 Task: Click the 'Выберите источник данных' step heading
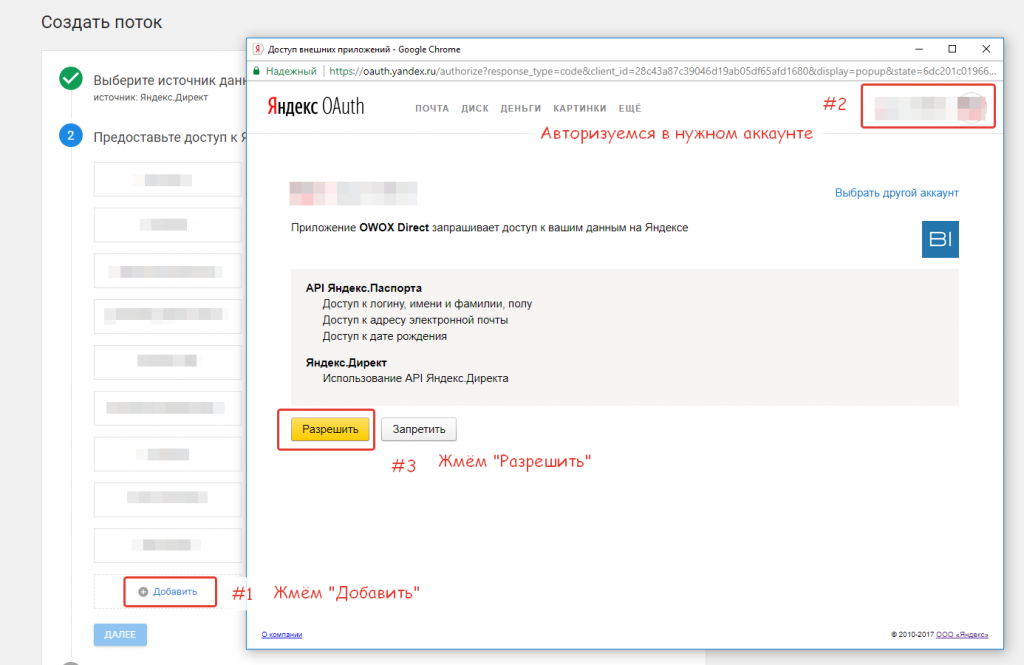[x=170, y=80]
